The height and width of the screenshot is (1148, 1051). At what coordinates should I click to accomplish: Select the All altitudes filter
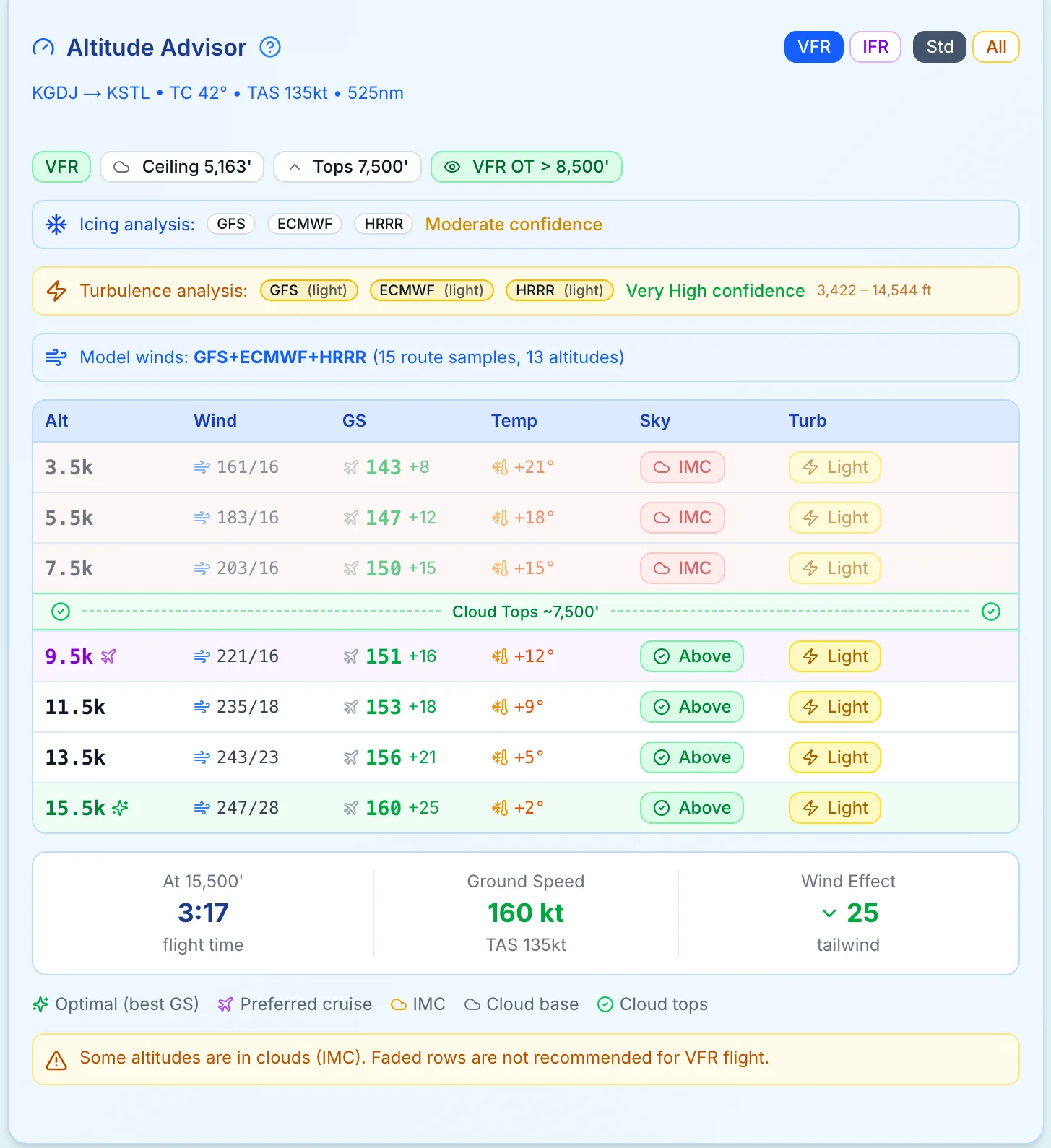[996, 47]
